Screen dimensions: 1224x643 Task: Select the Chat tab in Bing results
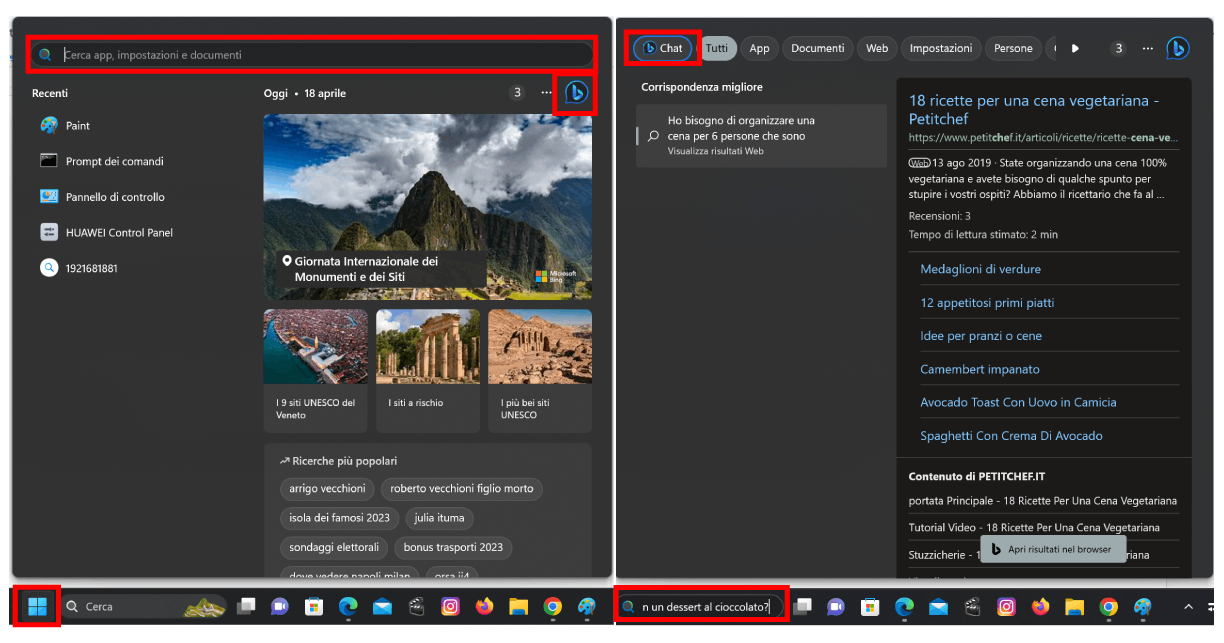pyautogui.click(x=661, y=47)
